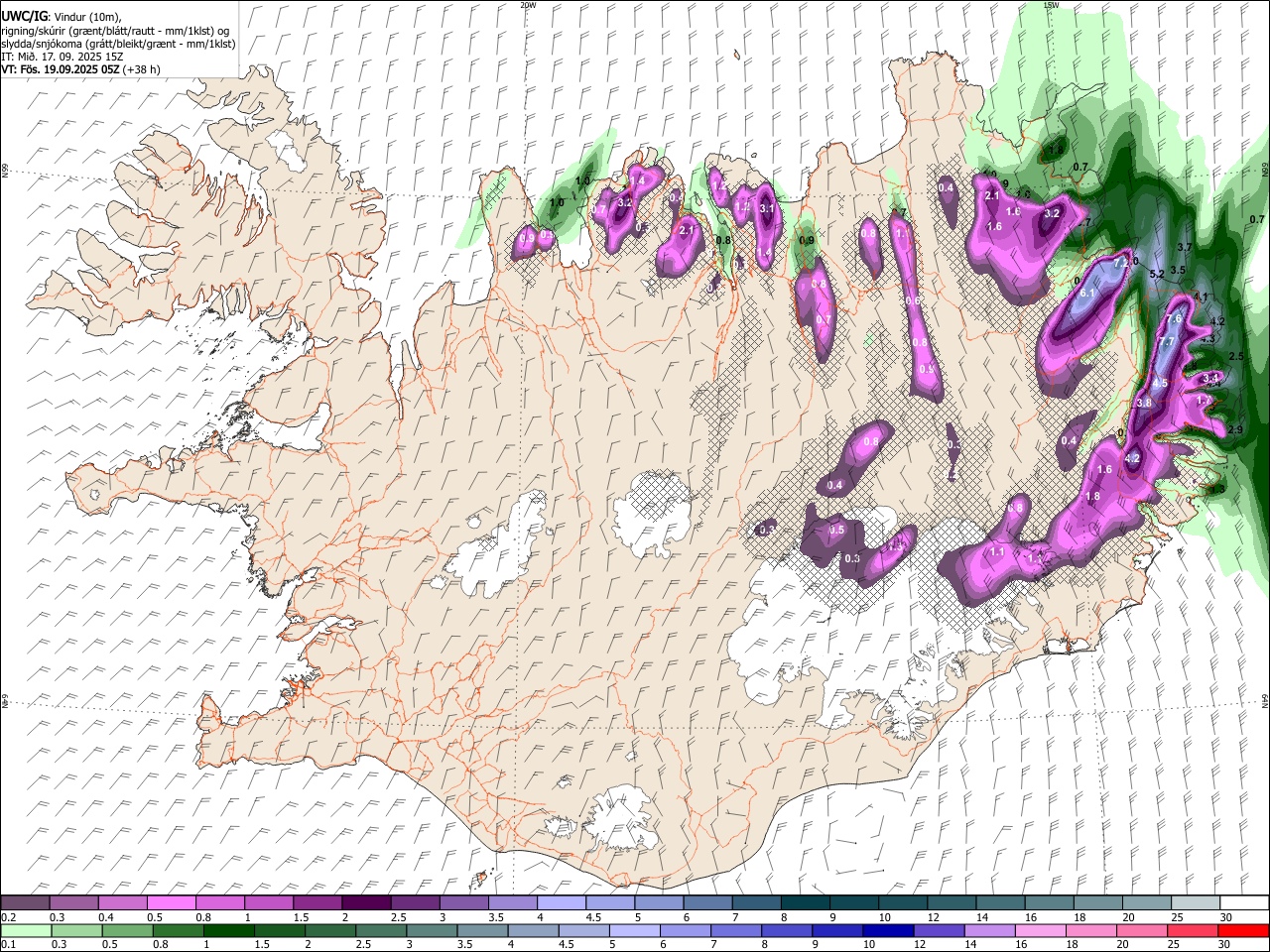This screenshot has width=1270, height=952.
Task: Select the dark purple upper swatch between 2 and 2.5
Action: point(365,903)
